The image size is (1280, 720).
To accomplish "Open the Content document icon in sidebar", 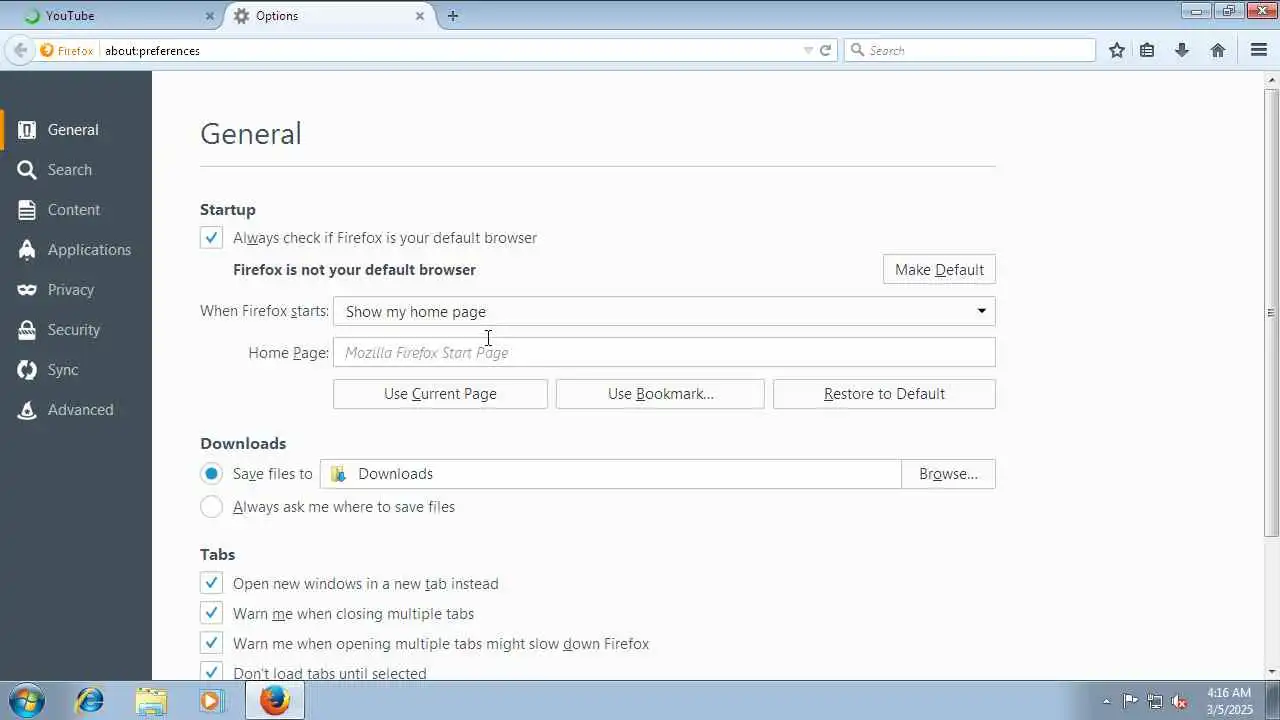I will point(27,210).
